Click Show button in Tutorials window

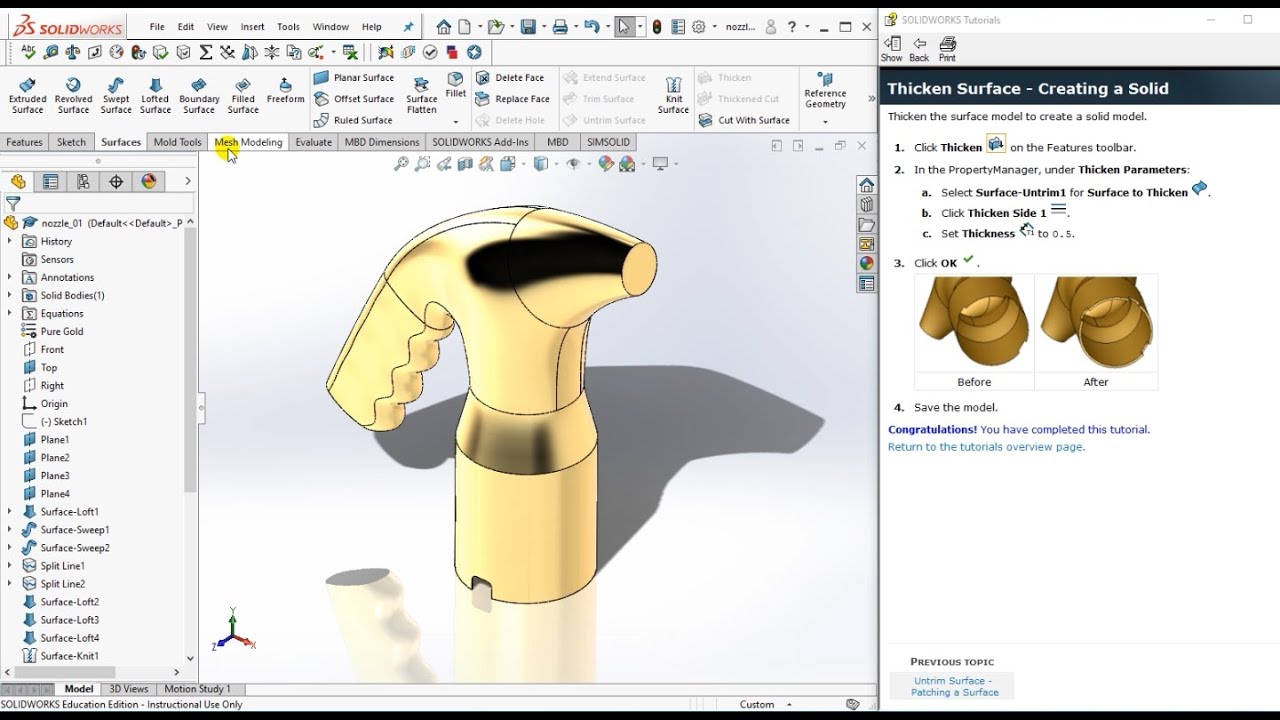(x=891, y=49)
